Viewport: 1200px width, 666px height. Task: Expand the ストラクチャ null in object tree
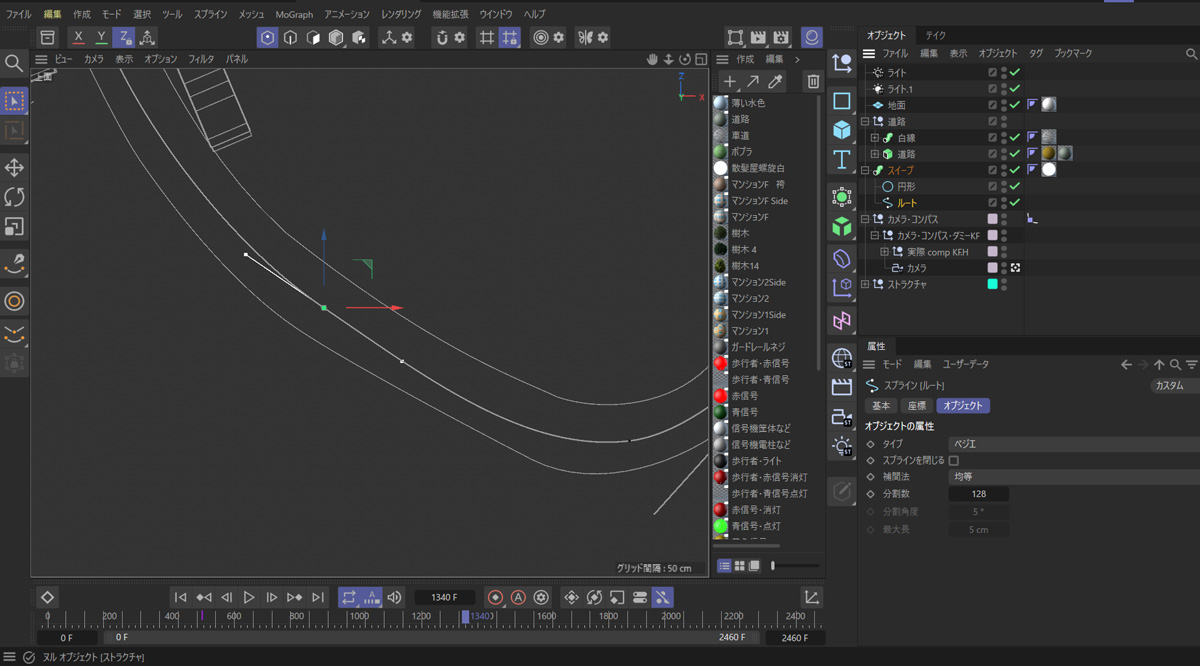point(865,284)
